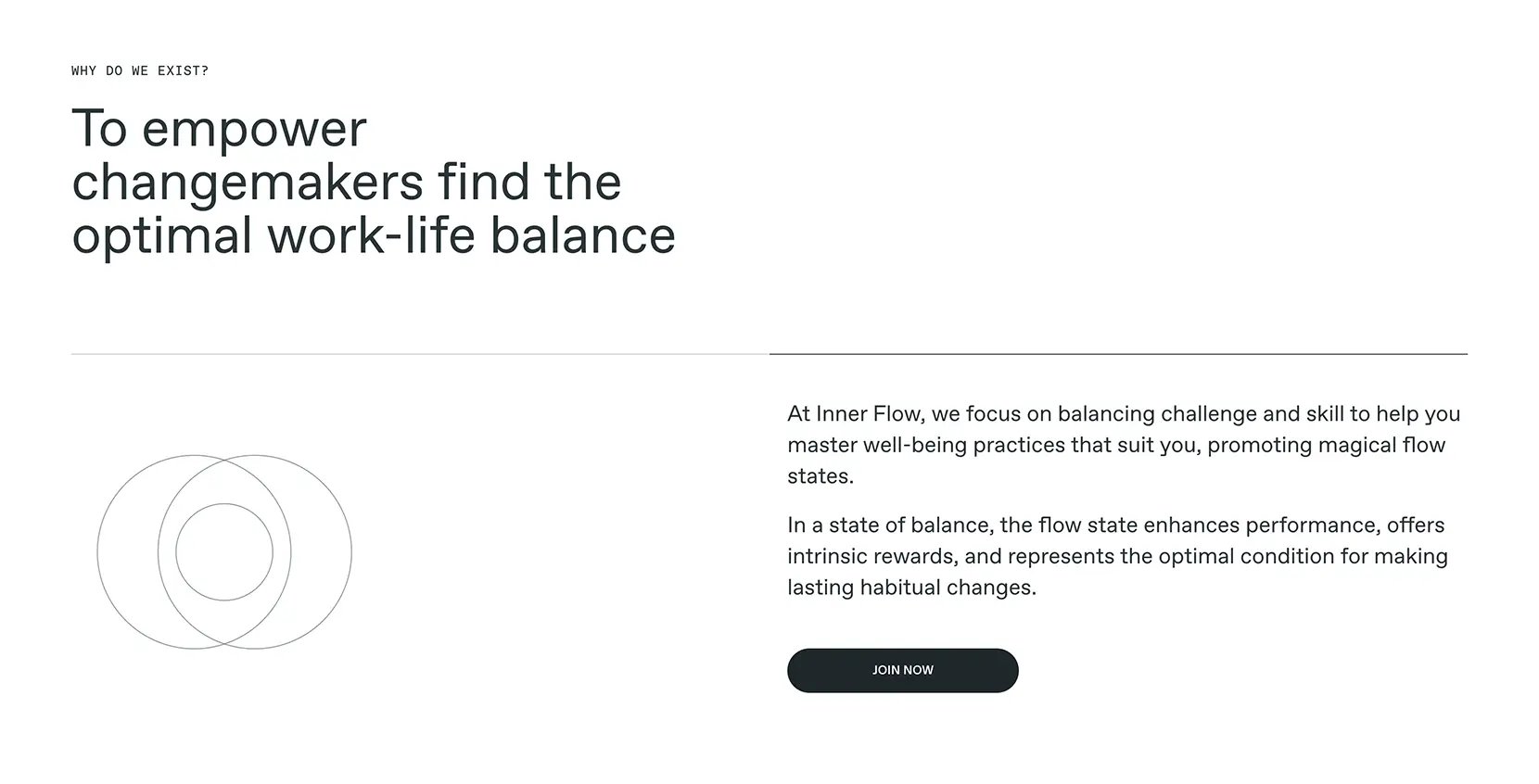Click the JOIN NOW button
Screen dimensions: 1539x784
tap(902, 670)
